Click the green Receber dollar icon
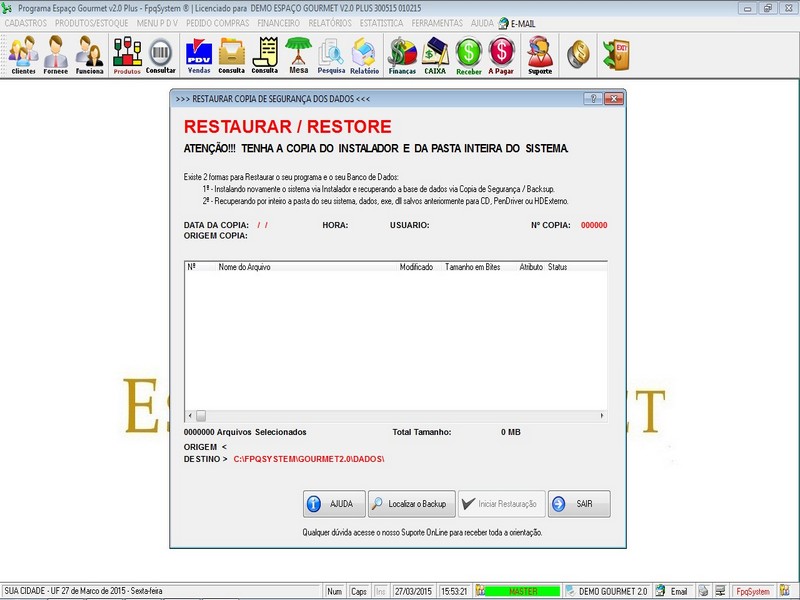Screen dimensions: 800x600 (469, 55)
